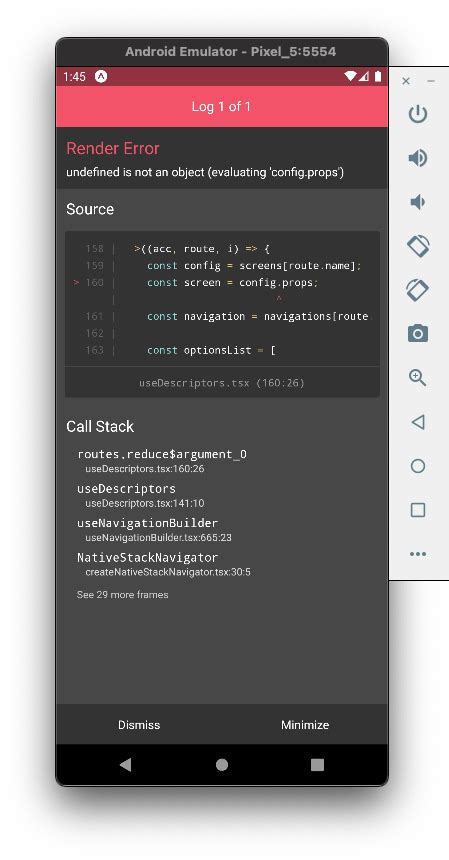Minimize the error log overlay
The width and height of the screenshot is (449, 860).
tap(305, 725)
